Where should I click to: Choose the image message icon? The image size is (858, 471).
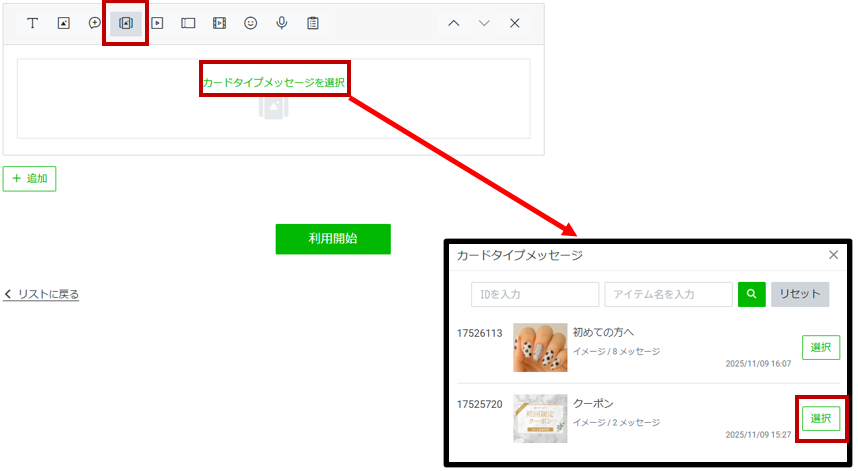coord(63,23)
